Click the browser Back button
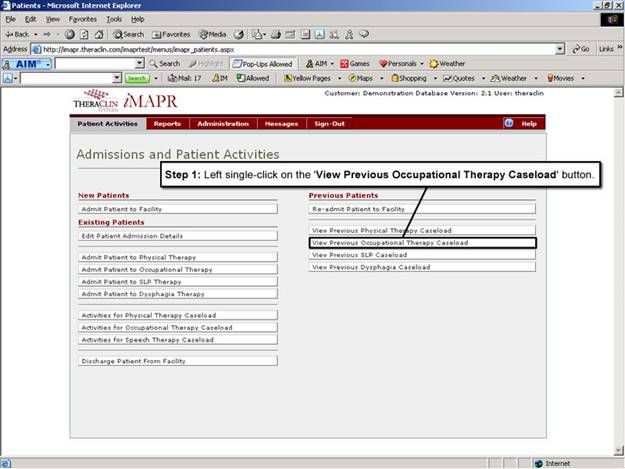This screenshot has height=469, width=625. point(18,34)
